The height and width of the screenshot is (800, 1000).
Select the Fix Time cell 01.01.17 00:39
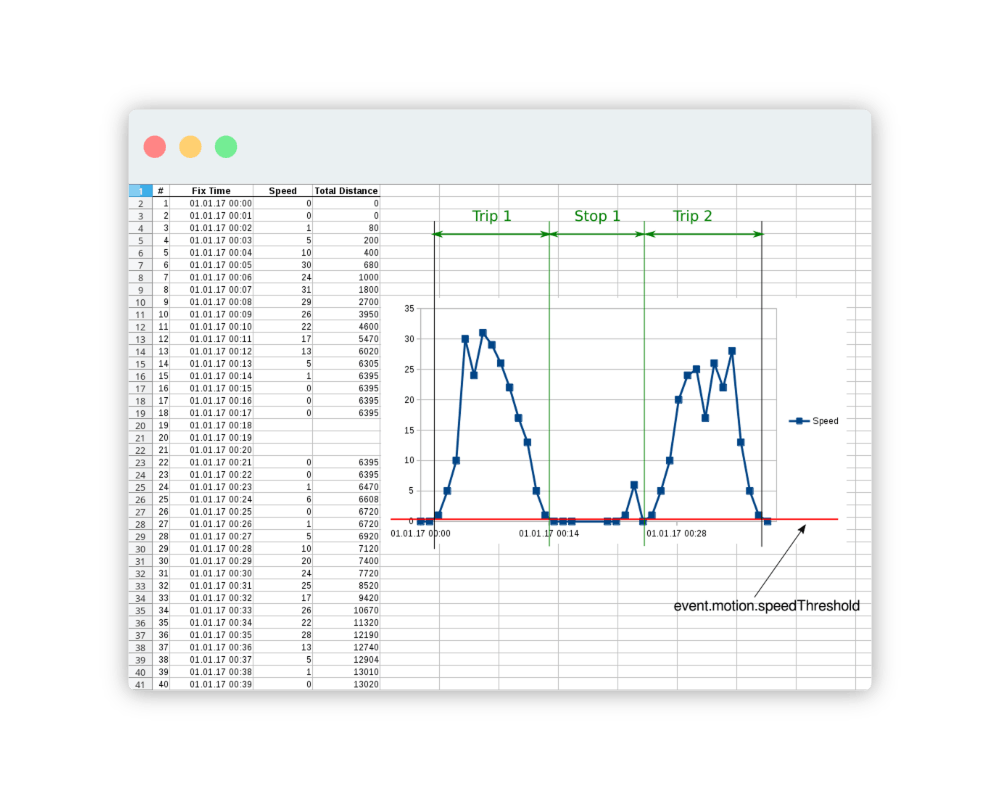tap(220, 684)
